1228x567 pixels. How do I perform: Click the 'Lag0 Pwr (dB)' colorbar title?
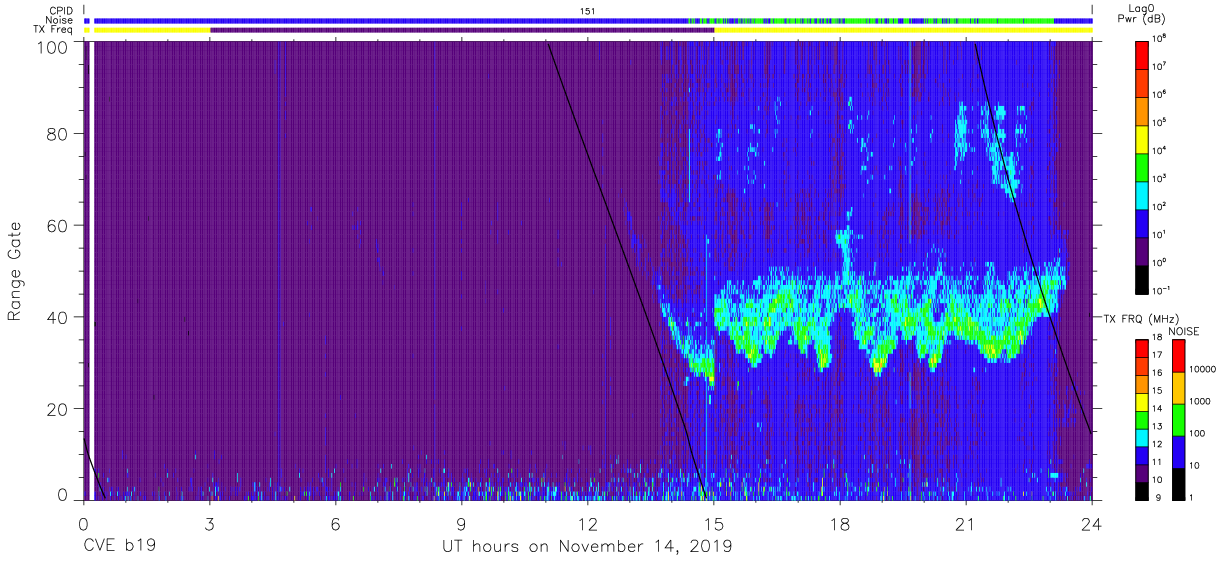pos(1142,13)
